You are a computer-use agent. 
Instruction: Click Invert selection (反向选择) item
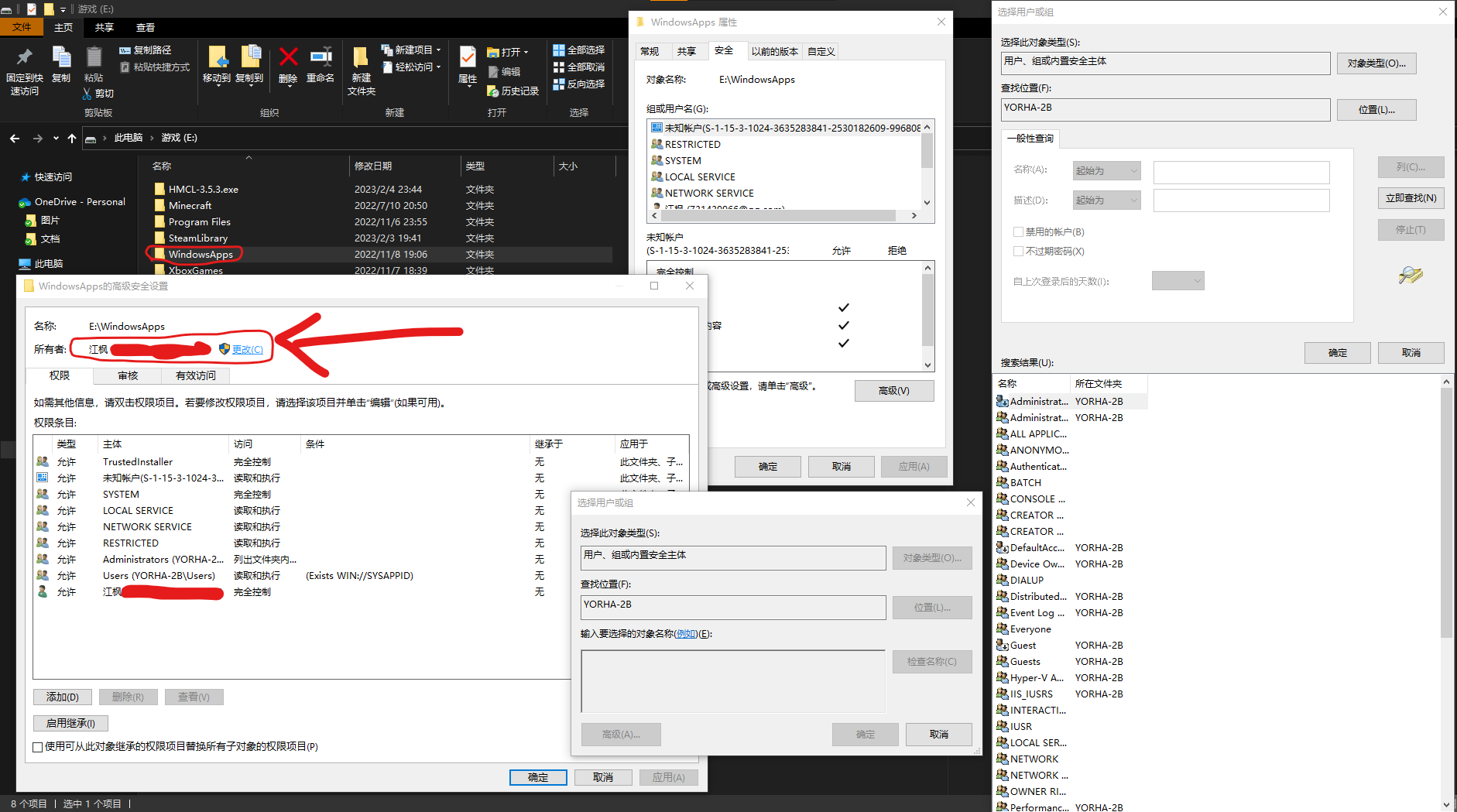(x=578, y=84)
